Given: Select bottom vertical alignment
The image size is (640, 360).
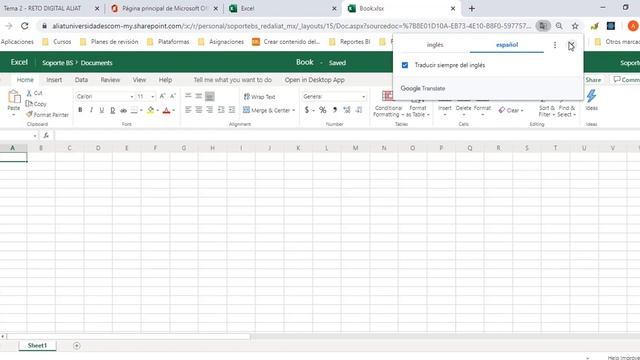Looking at the screenshot, I should (209, 96).
